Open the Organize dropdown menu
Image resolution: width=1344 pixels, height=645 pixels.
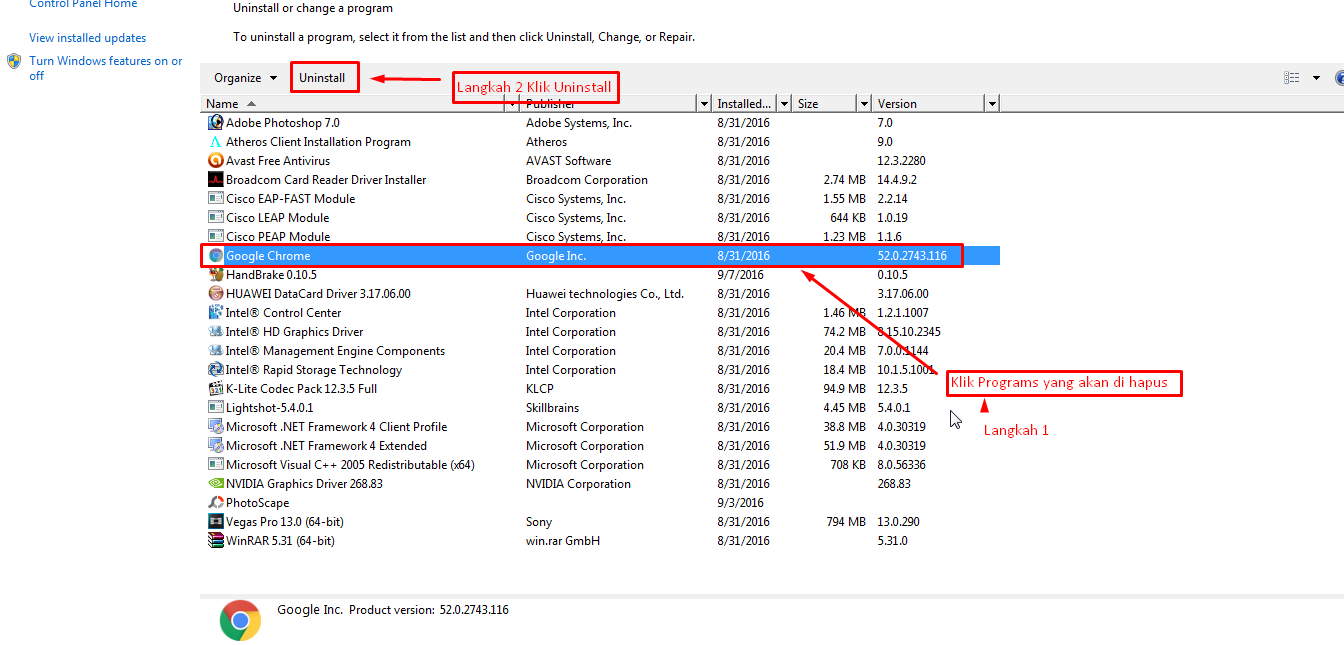tap(245, 78)
